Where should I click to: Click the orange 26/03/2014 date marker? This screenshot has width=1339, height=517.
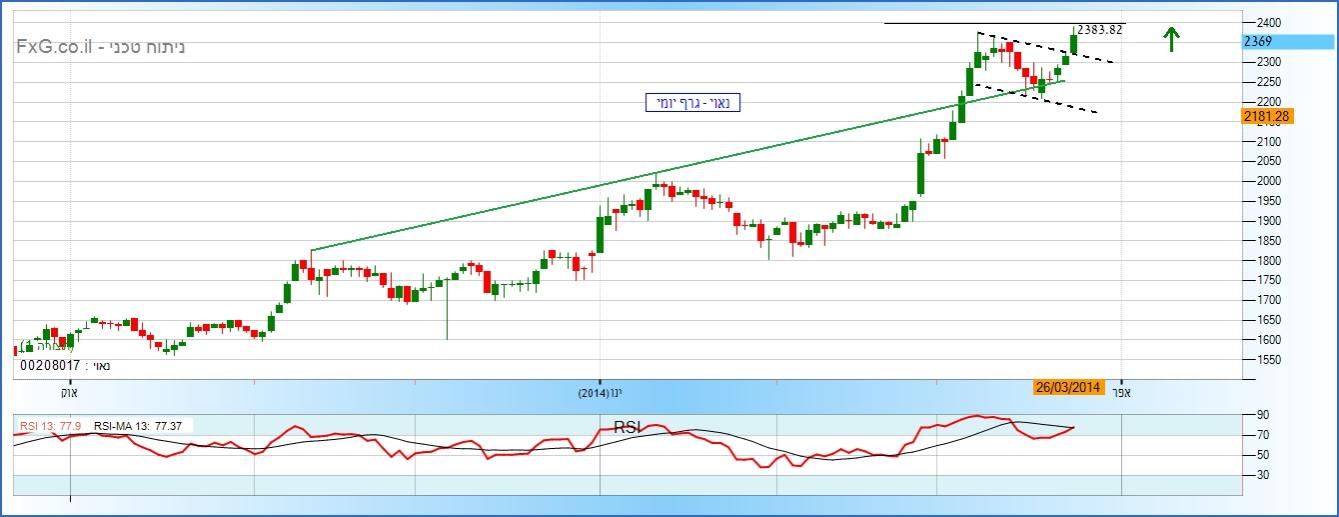[x=1067, y=387]
